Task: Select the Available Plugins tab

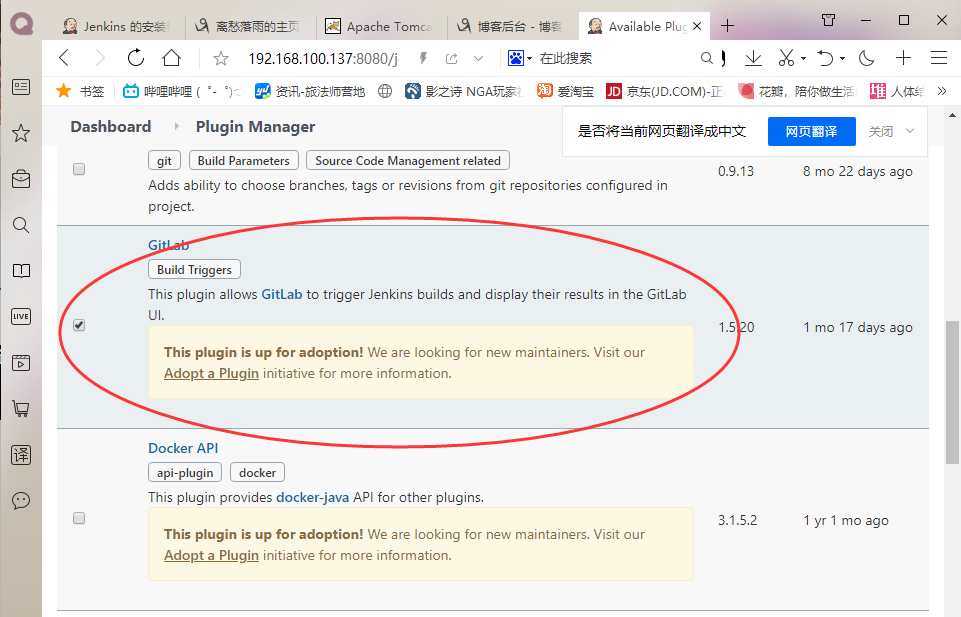Action: (637, 26)
